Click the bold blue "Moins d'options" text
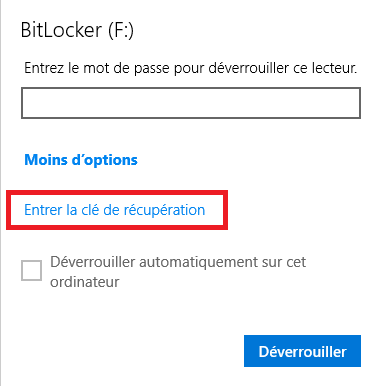This screenshot has height=386, width=379. (81, 160)
